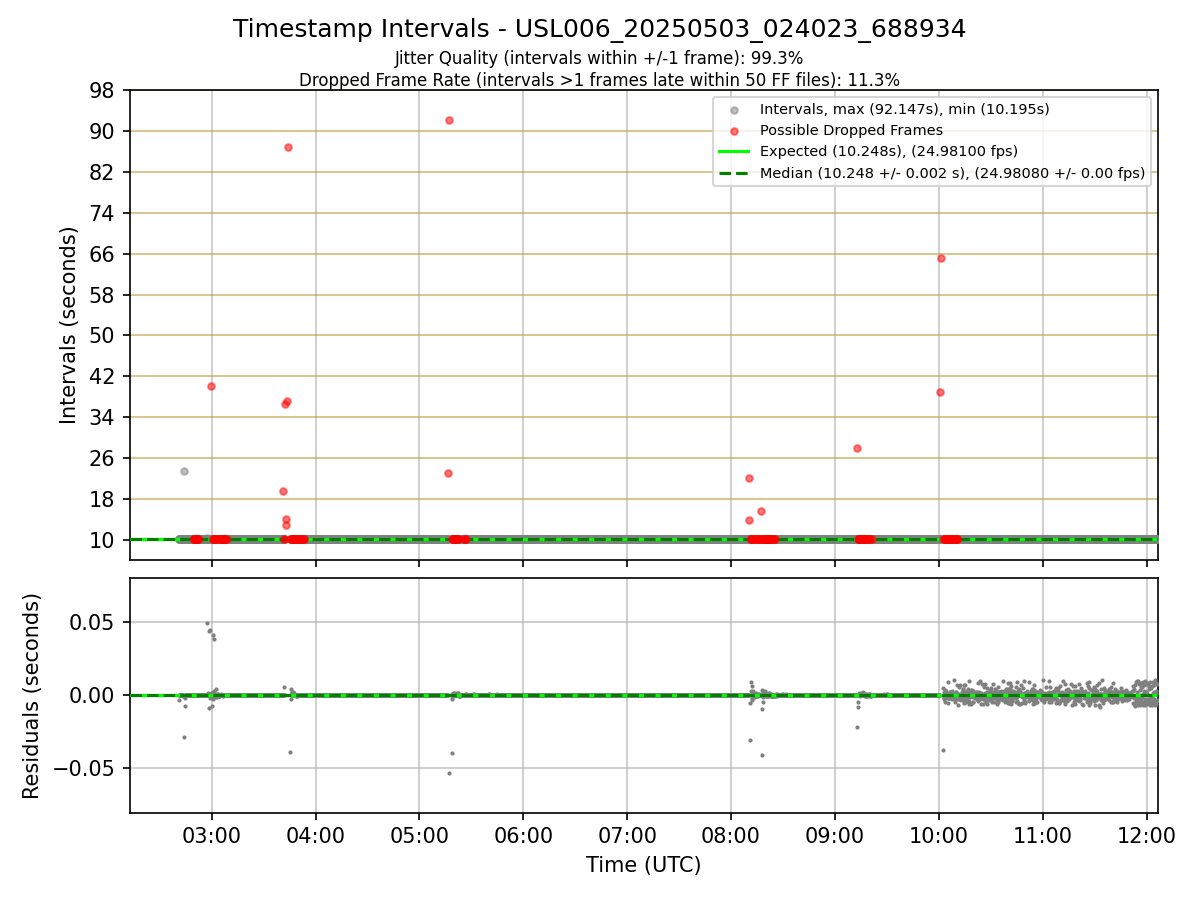
Task: Click the "50" y-axis tick label
Action: (105, 335)
